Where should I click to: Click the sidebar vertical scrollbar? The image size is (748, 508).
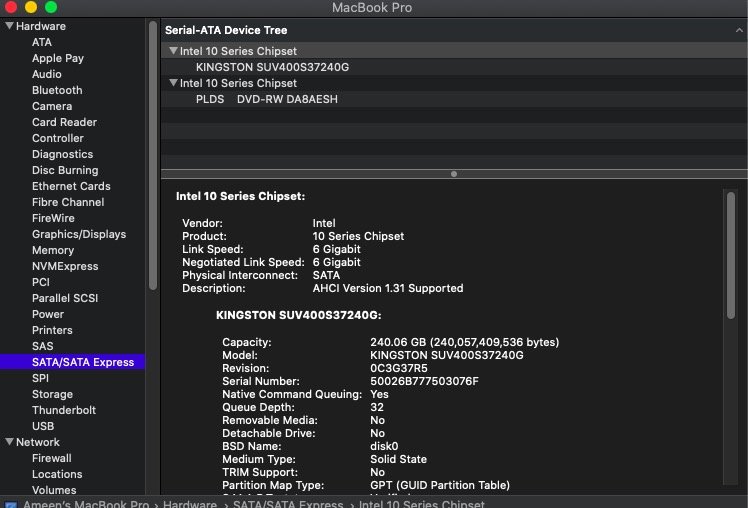click(x=153, y=156)
